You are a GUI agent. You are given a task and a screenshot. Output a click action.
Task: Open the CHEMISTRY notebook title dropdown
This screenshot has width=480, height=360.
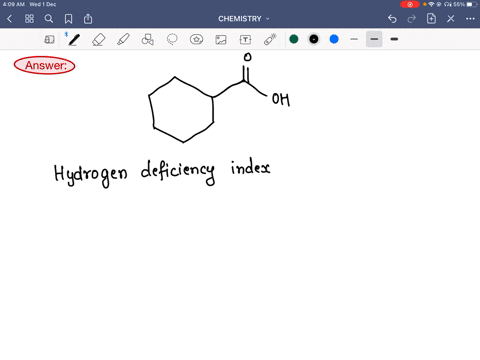pos(244,19)
